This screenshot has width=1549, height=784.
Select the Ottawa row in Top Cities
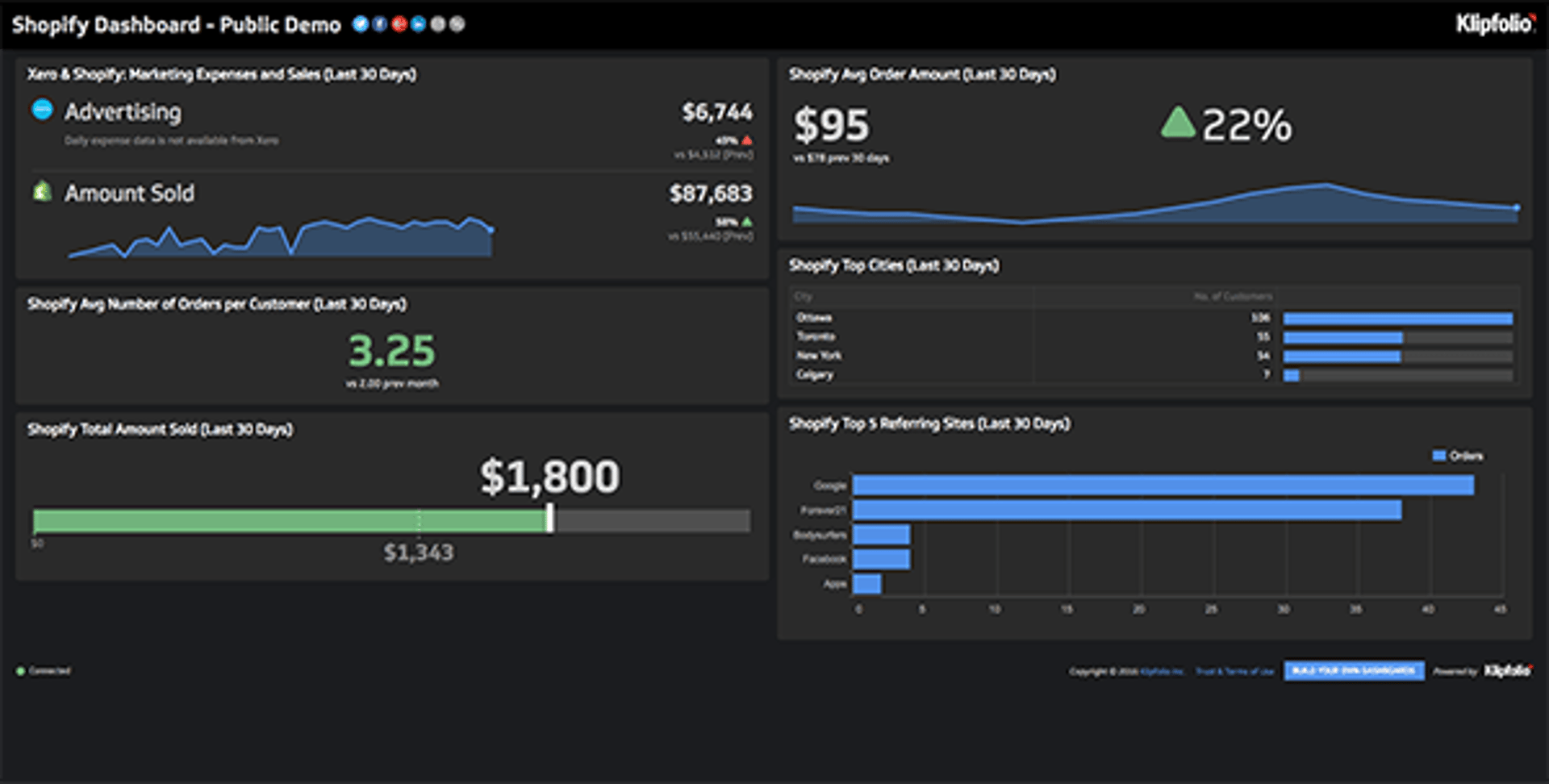pyautogui.click(x=815, y=318)
